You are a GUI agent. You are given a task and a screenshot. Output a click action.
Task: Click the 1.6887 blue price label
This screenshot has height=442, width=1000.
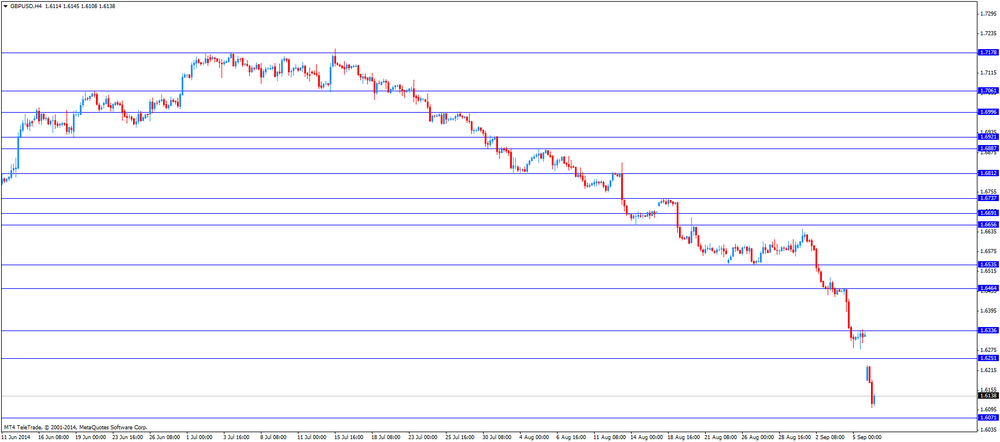click(x=987, y=149)
